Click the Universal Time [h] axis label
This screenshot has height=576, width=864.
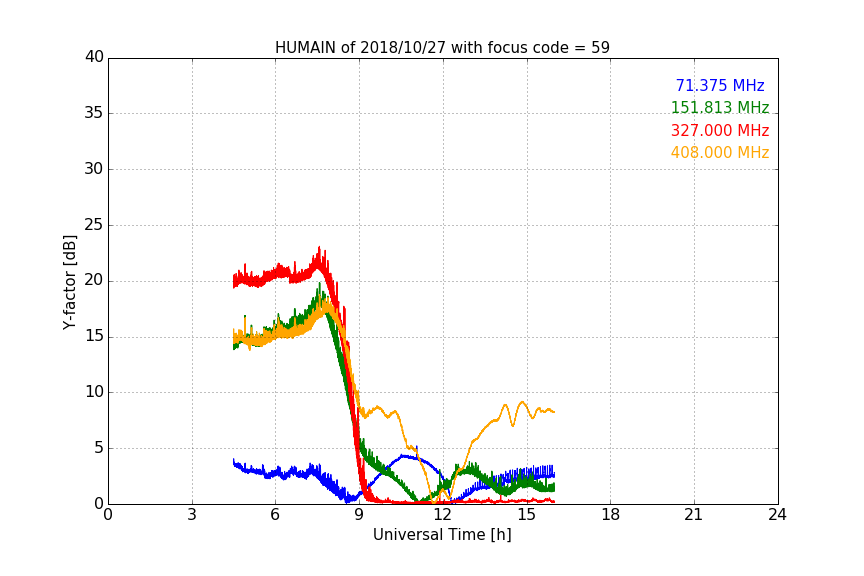pyautogui.click(x=442, y=535)
